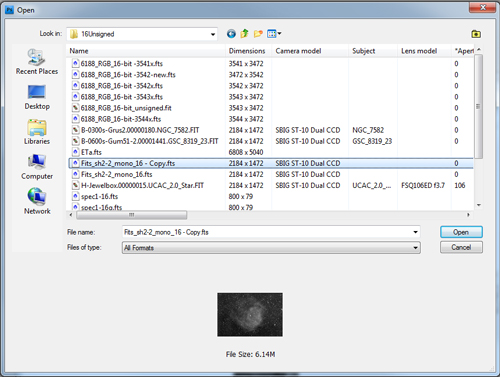Expand the Look in 16Unsigned dropdown
This screenshot has width=500, height=377.
tap(213, 34)
